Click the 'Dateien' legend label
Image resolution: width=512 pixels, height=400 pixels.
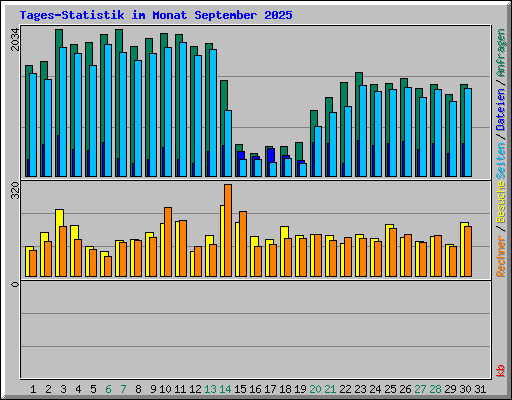pos(501,109)
